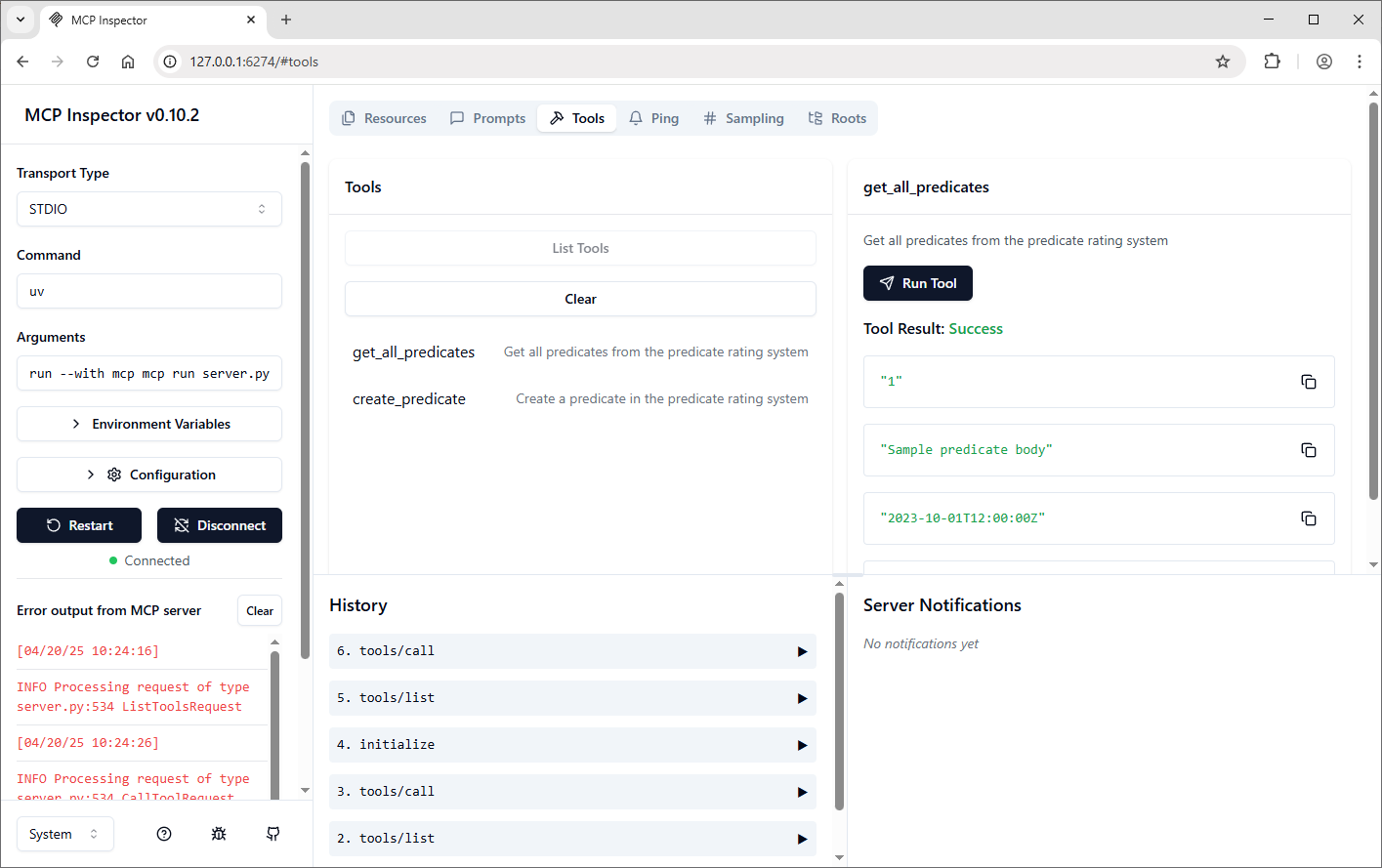Image resolution: width=1382 pixels, height=868 pixels.
Task: Expand the Environment Variables section
Action: [149, 424]
